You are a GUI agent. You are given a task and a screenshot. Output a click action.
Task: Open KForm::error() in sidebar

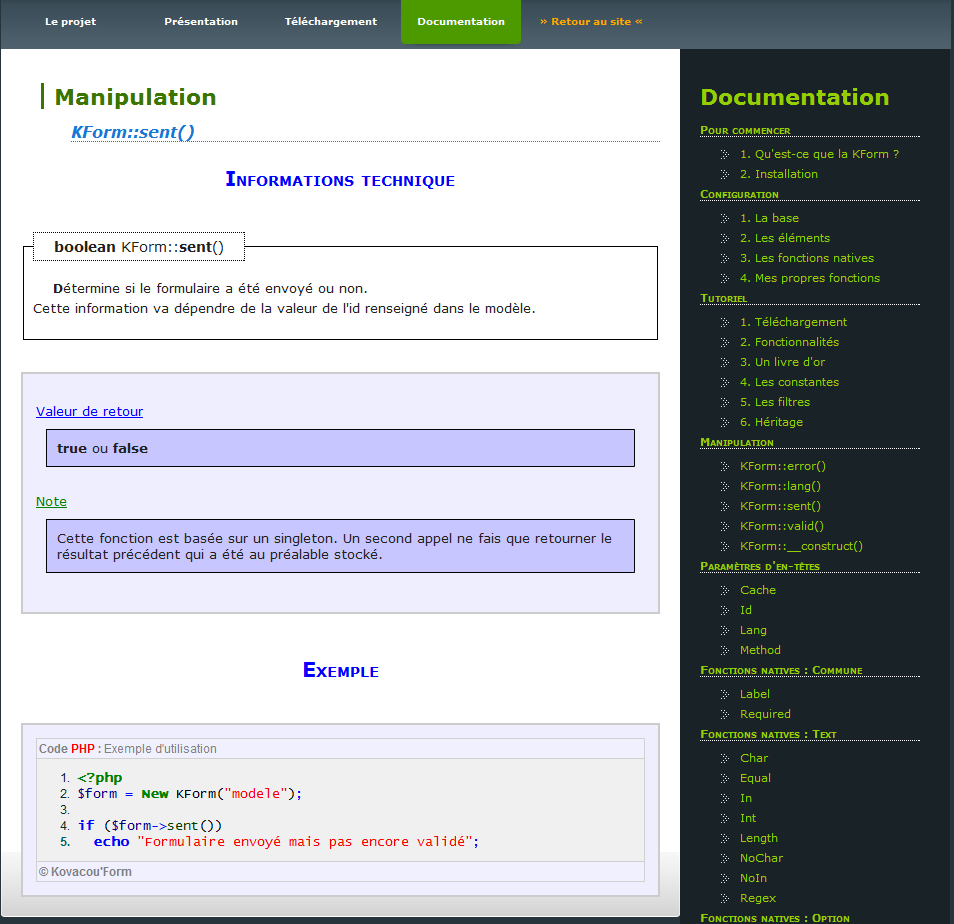pos(782,467)
